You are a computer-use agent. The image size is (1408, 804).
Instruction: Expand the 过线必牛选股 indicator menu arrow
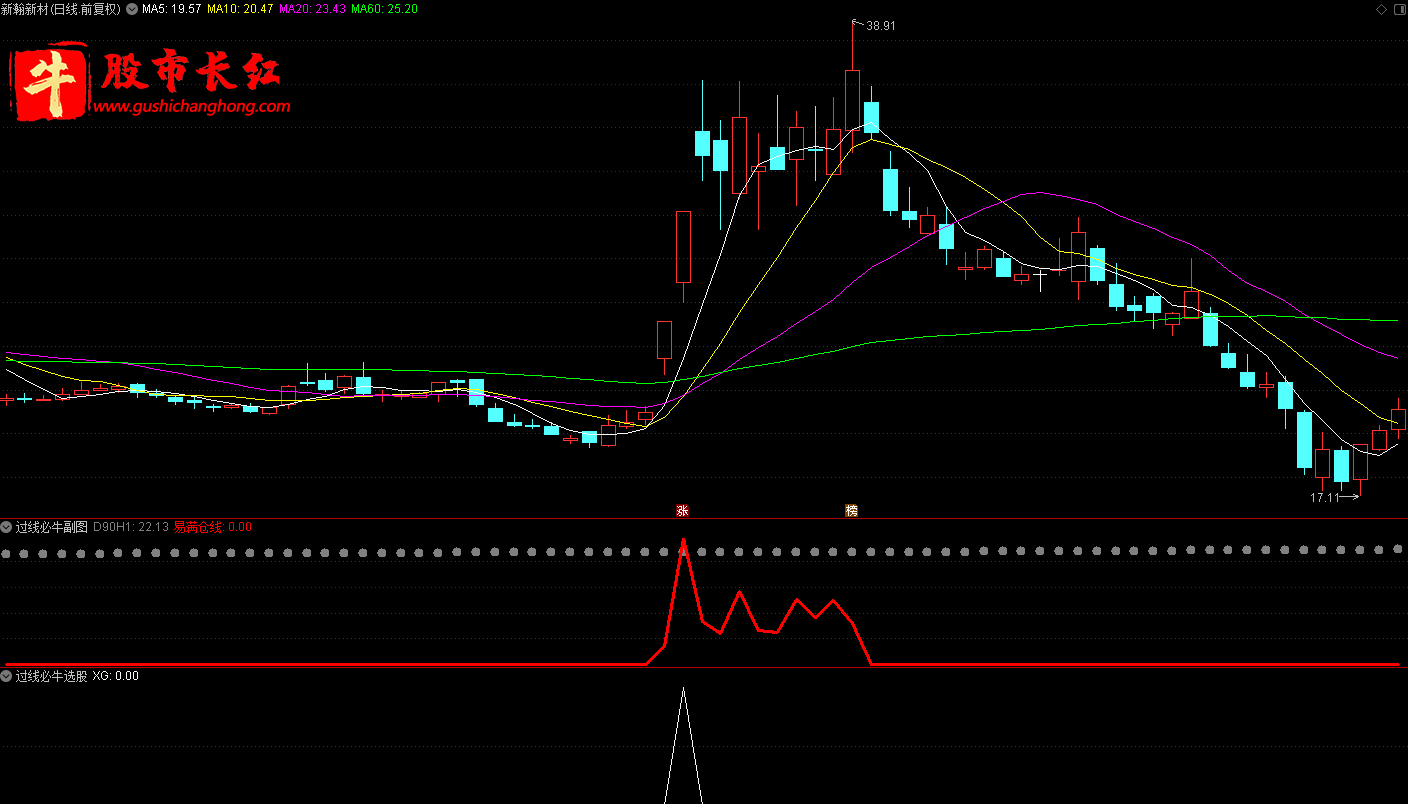[7, 676]
